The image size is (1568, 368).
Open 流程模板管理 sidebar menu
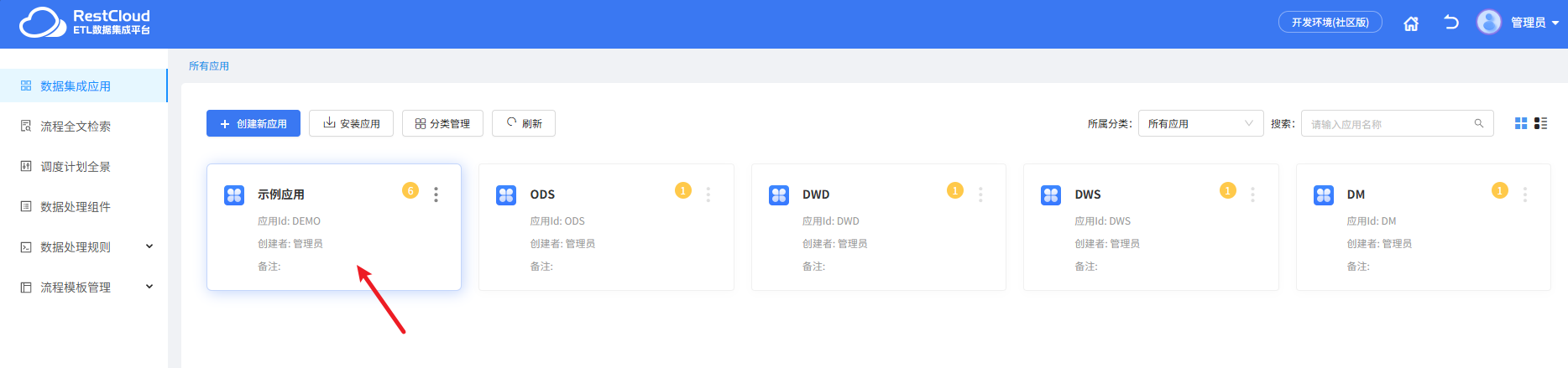pos(83,287)
